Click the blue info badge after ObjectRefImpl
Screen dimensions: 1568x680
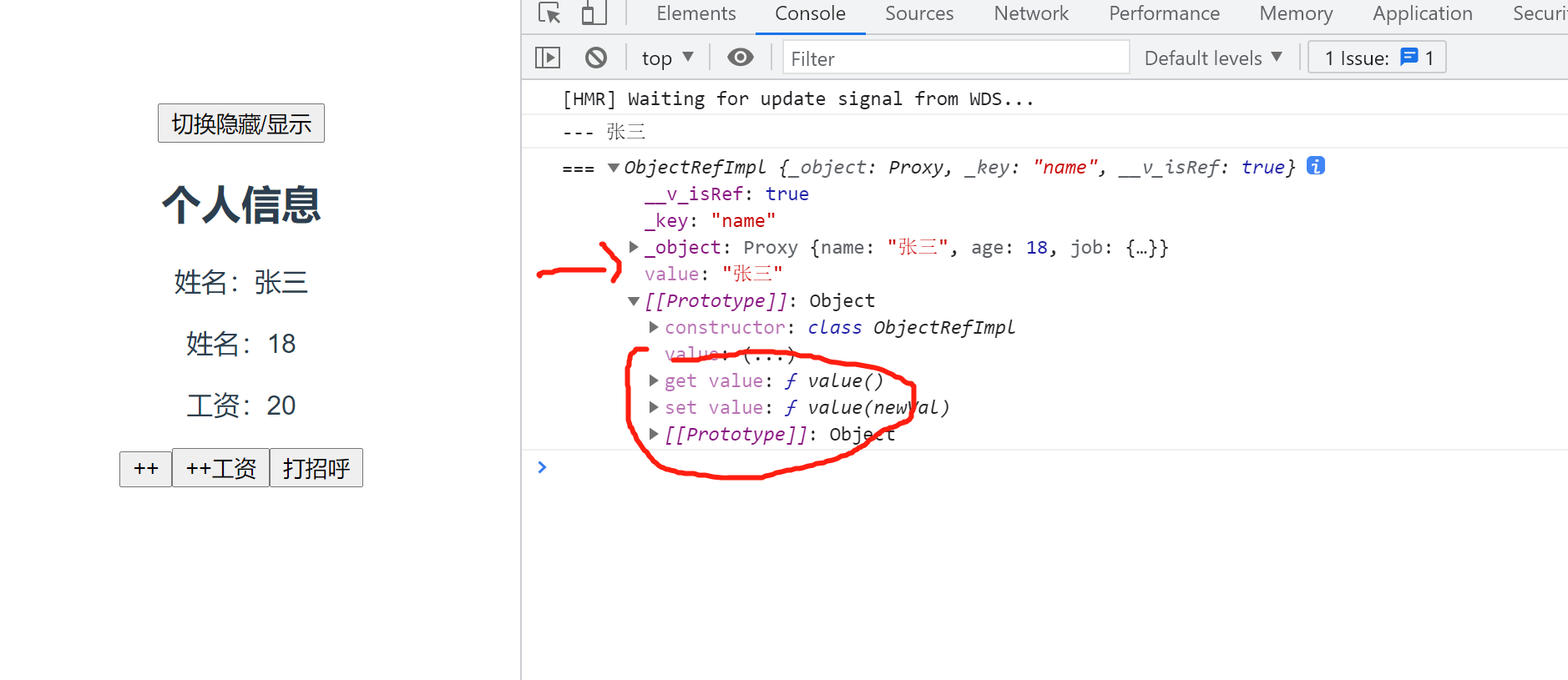point(1316,166)
